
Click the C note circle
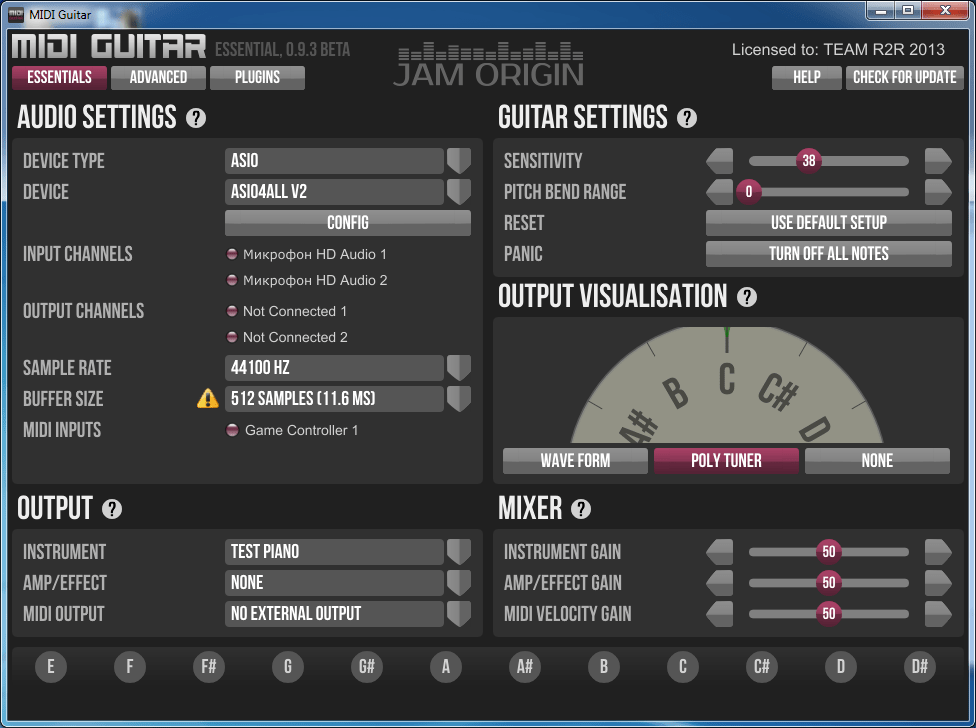[683, 667]
